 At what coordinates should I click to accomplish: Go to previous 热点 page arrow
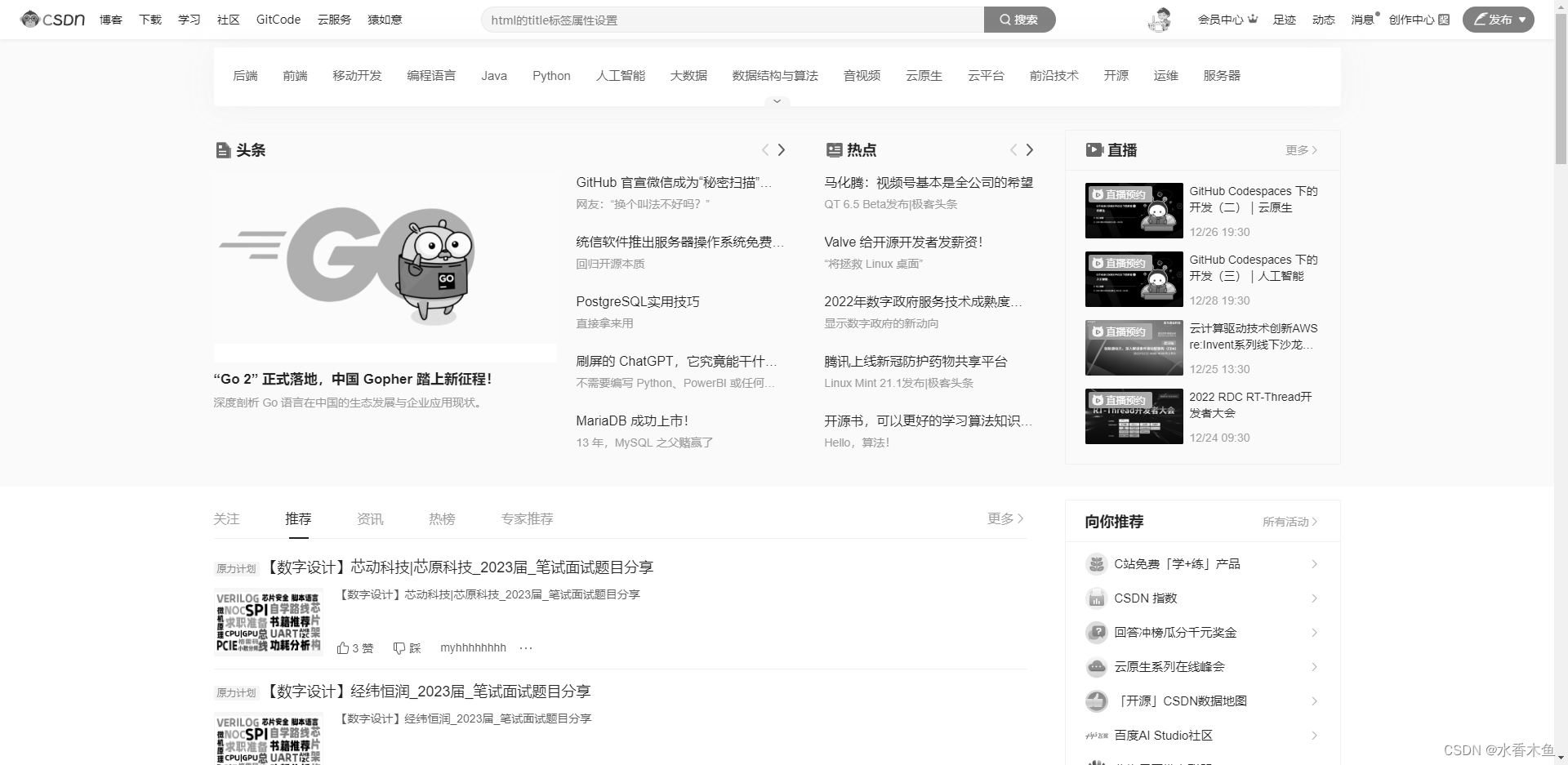[x=1013, y=150]
